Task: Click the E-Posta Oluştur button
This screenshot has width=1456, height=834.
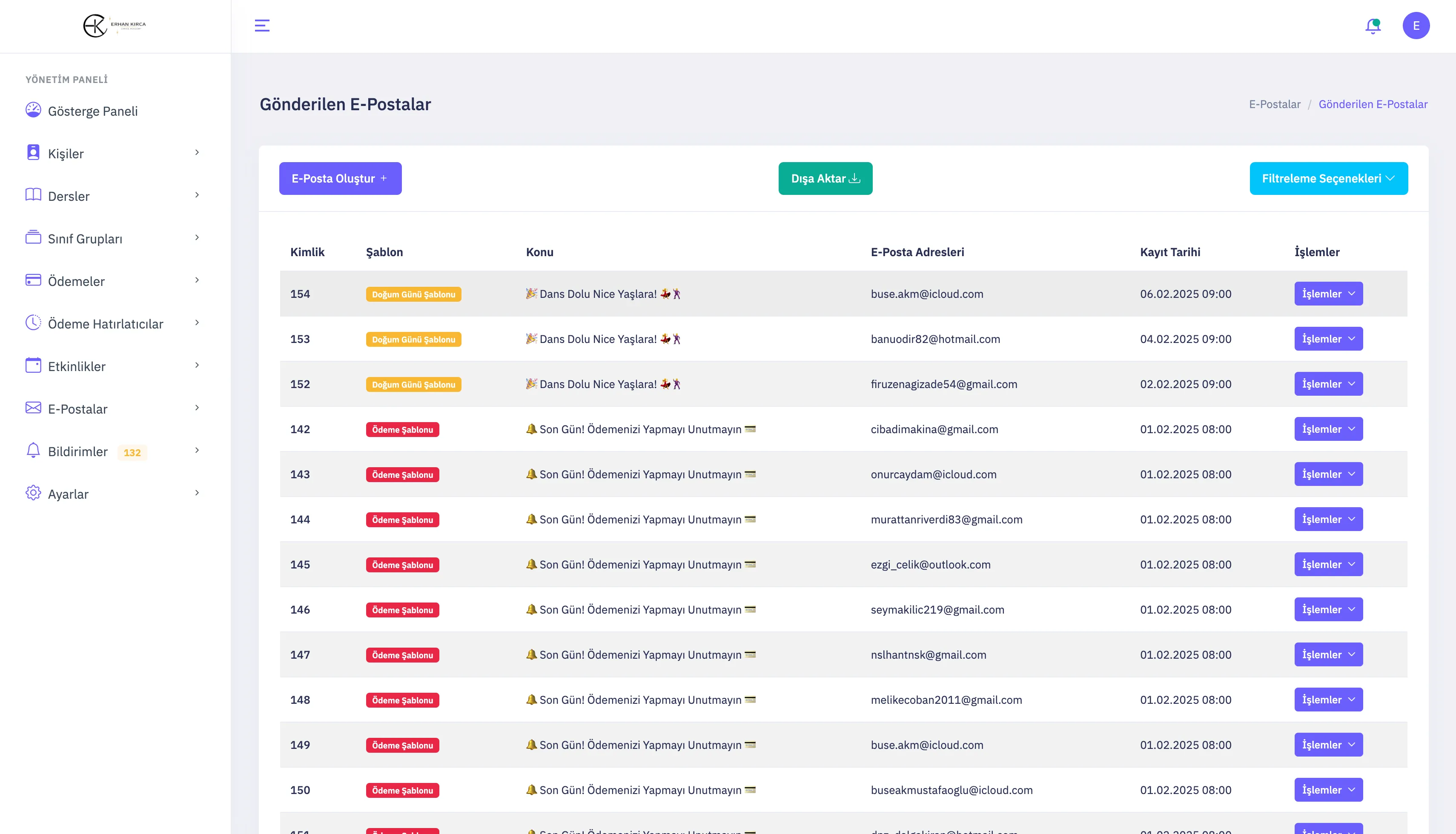Action: click(340, 179)
